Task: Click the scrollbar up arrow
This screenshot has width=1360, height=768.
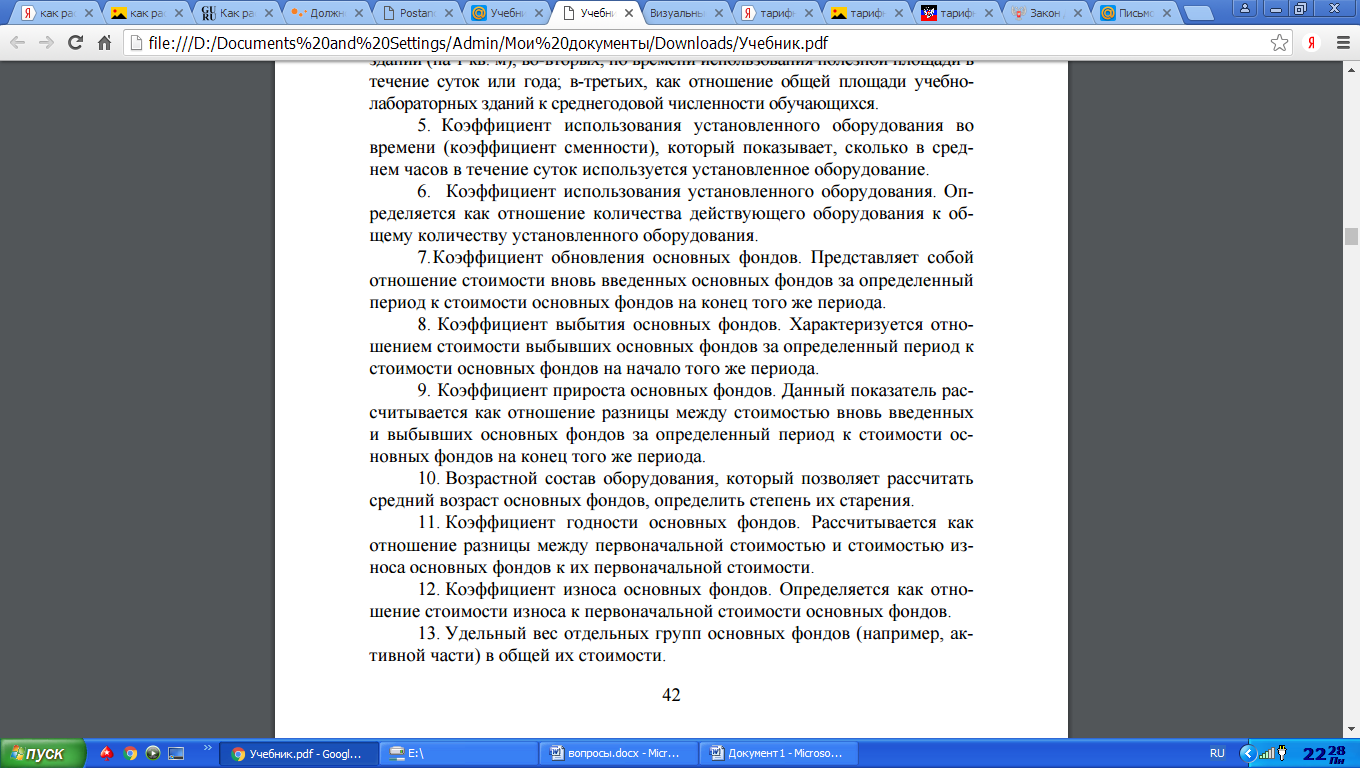Action: point(1351,69)
